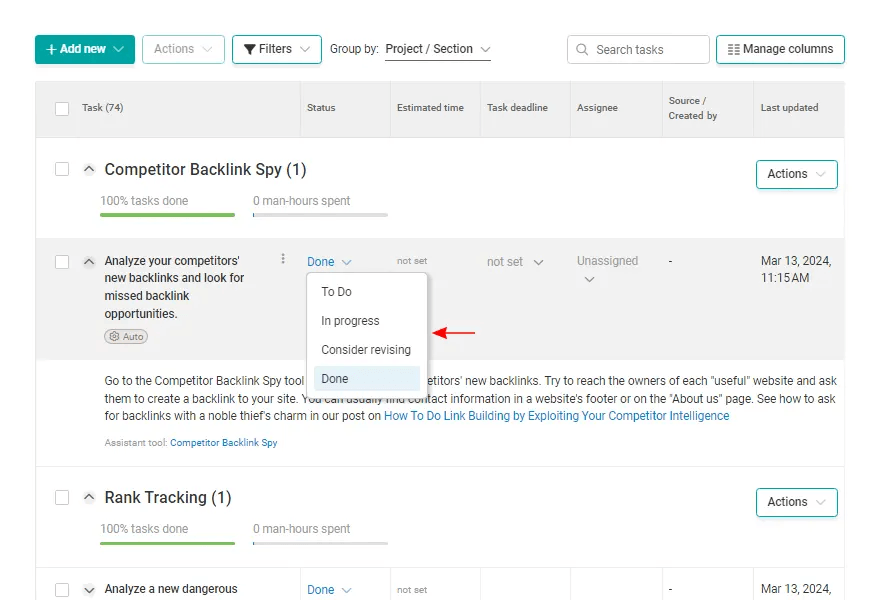The width and height of the screenshot is (880, 600).
Task: Click the search magnifier icon
Action: point(582,49)
